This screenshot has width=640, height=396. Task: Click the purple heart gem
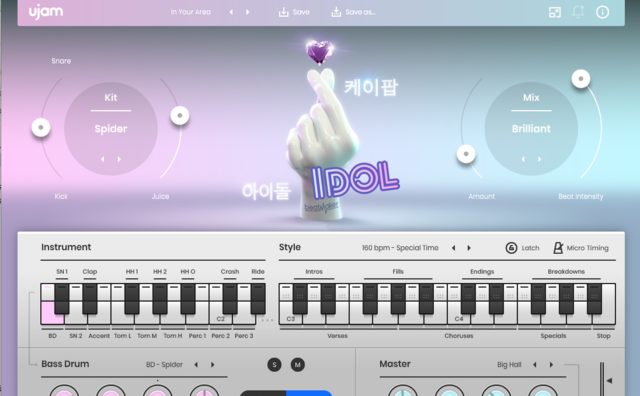tap(319, 52)
